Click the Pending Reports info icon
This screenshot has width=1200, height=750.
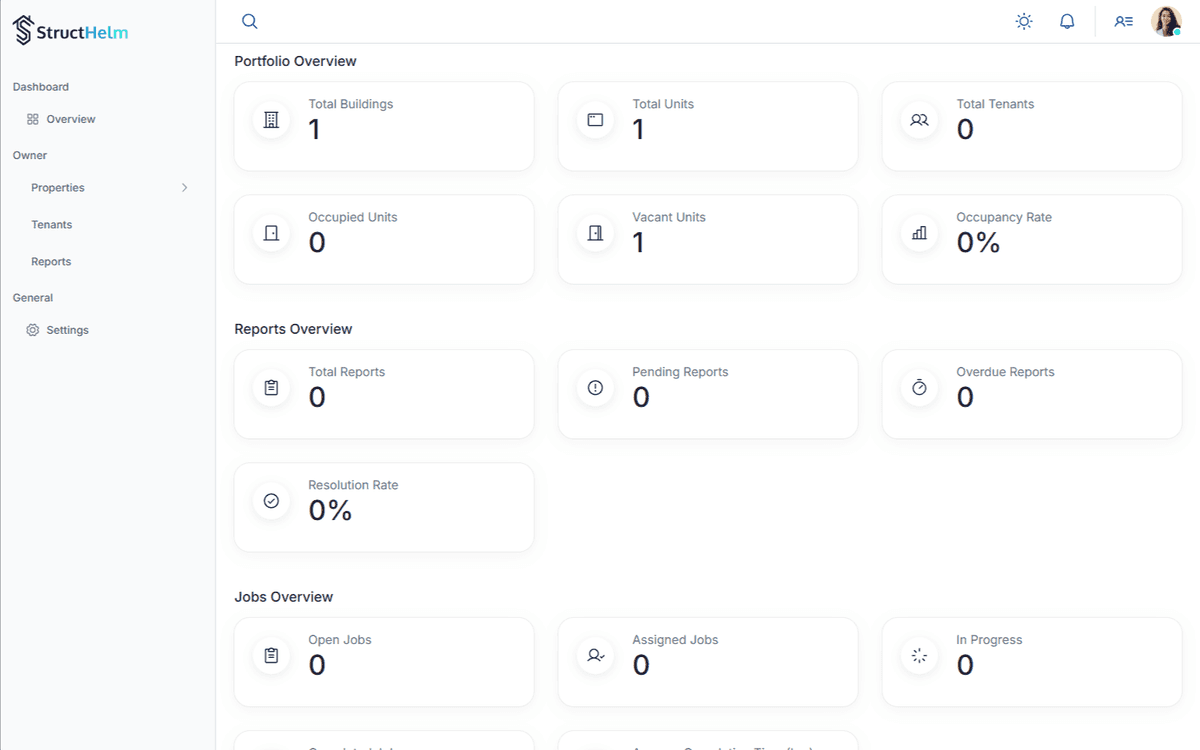[595, 387]
